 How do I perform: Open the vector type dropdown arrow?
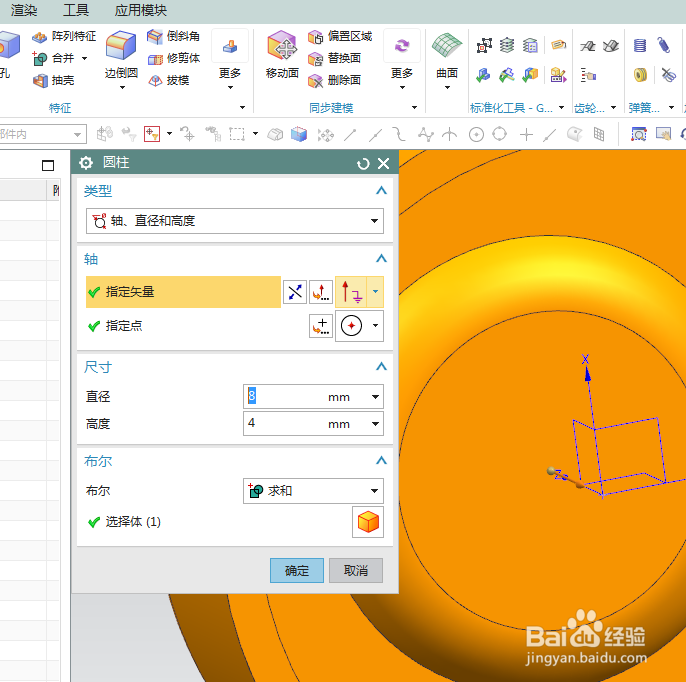pyautogui.click(x=375, y=292)
